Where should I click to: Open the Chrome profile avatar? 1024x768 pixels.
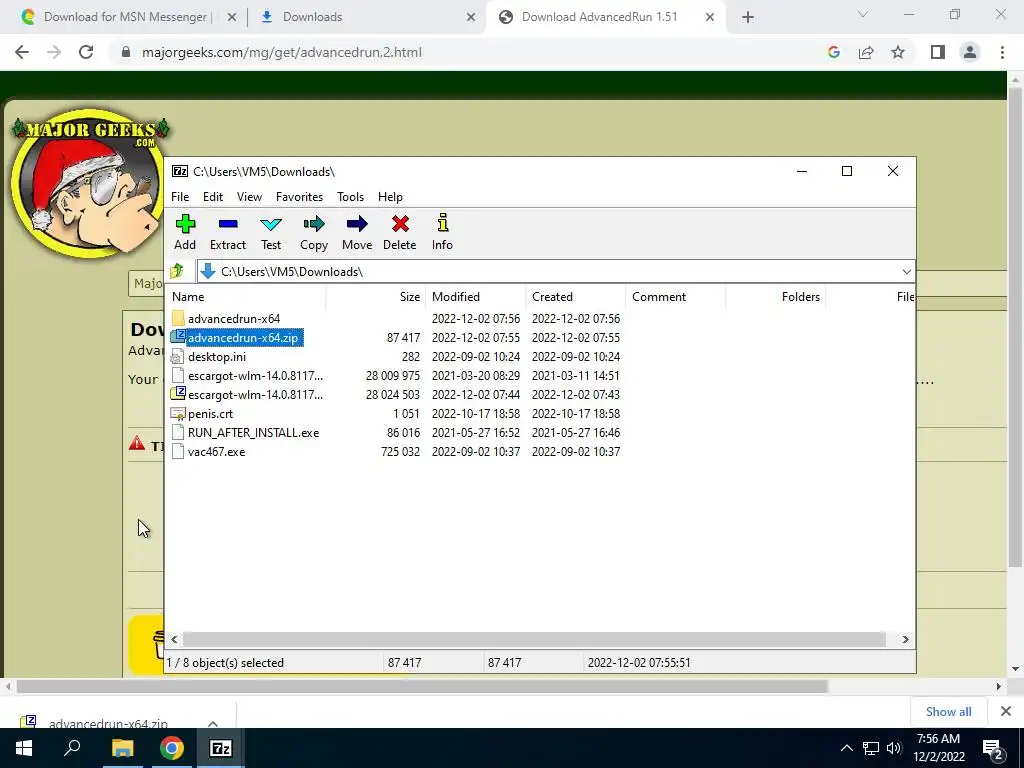(970, 52)
